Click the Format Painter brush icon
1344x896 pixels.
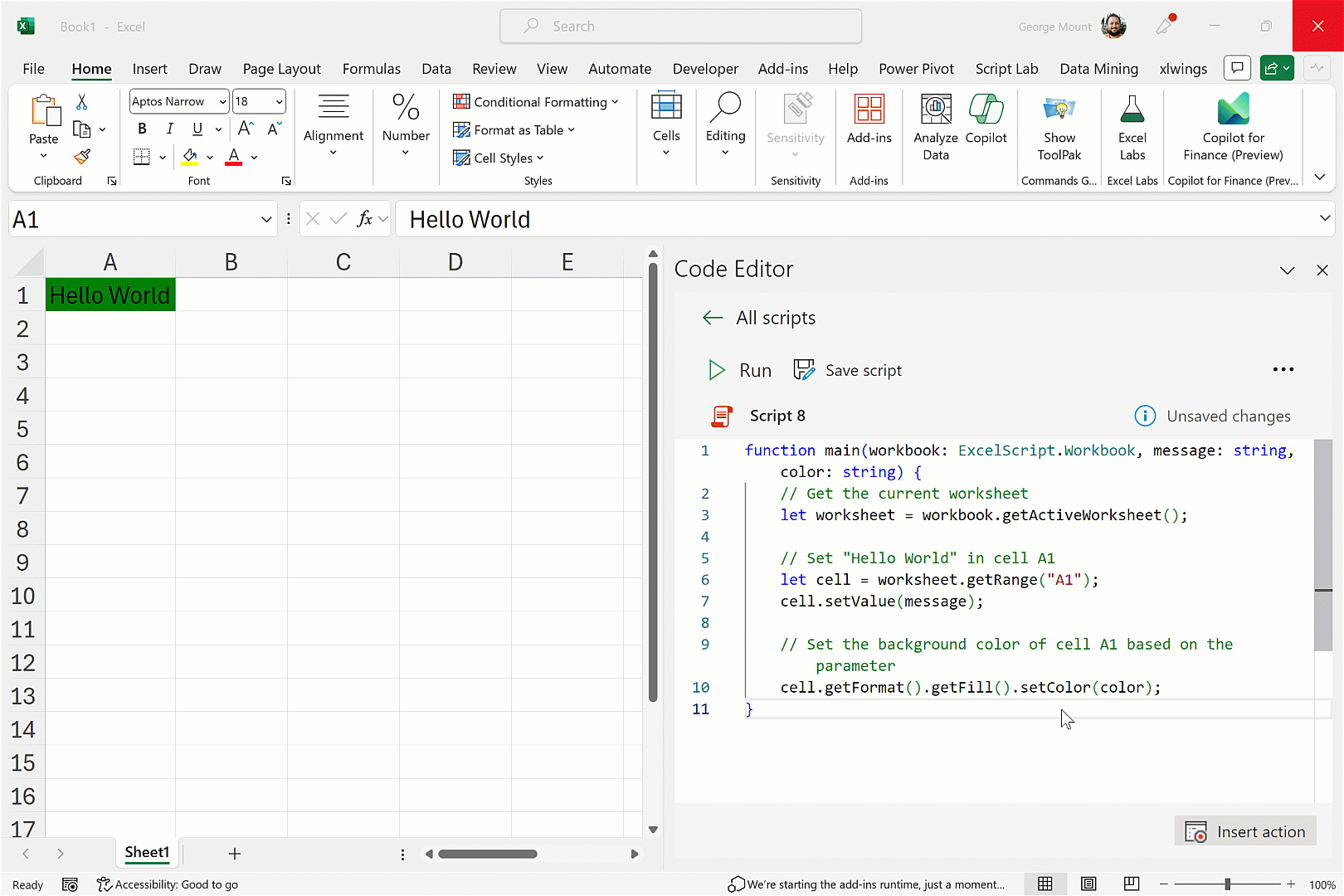coord(82,157)
